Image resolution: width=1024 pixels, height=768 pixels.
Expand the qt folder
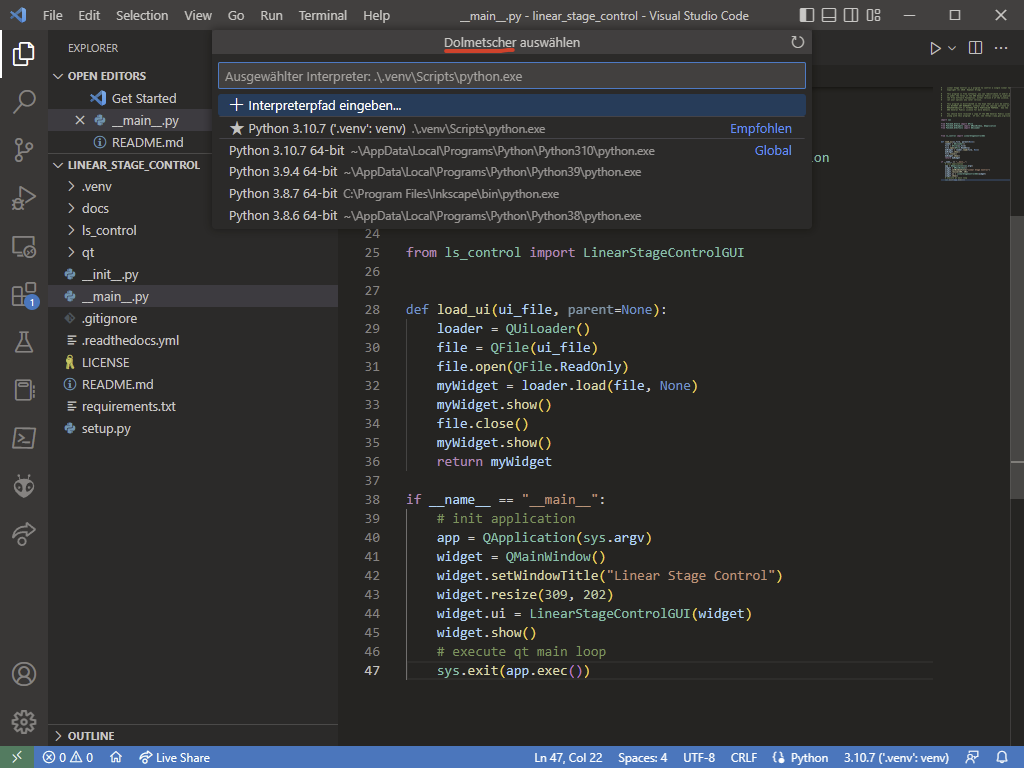click(x=88, y=252)
